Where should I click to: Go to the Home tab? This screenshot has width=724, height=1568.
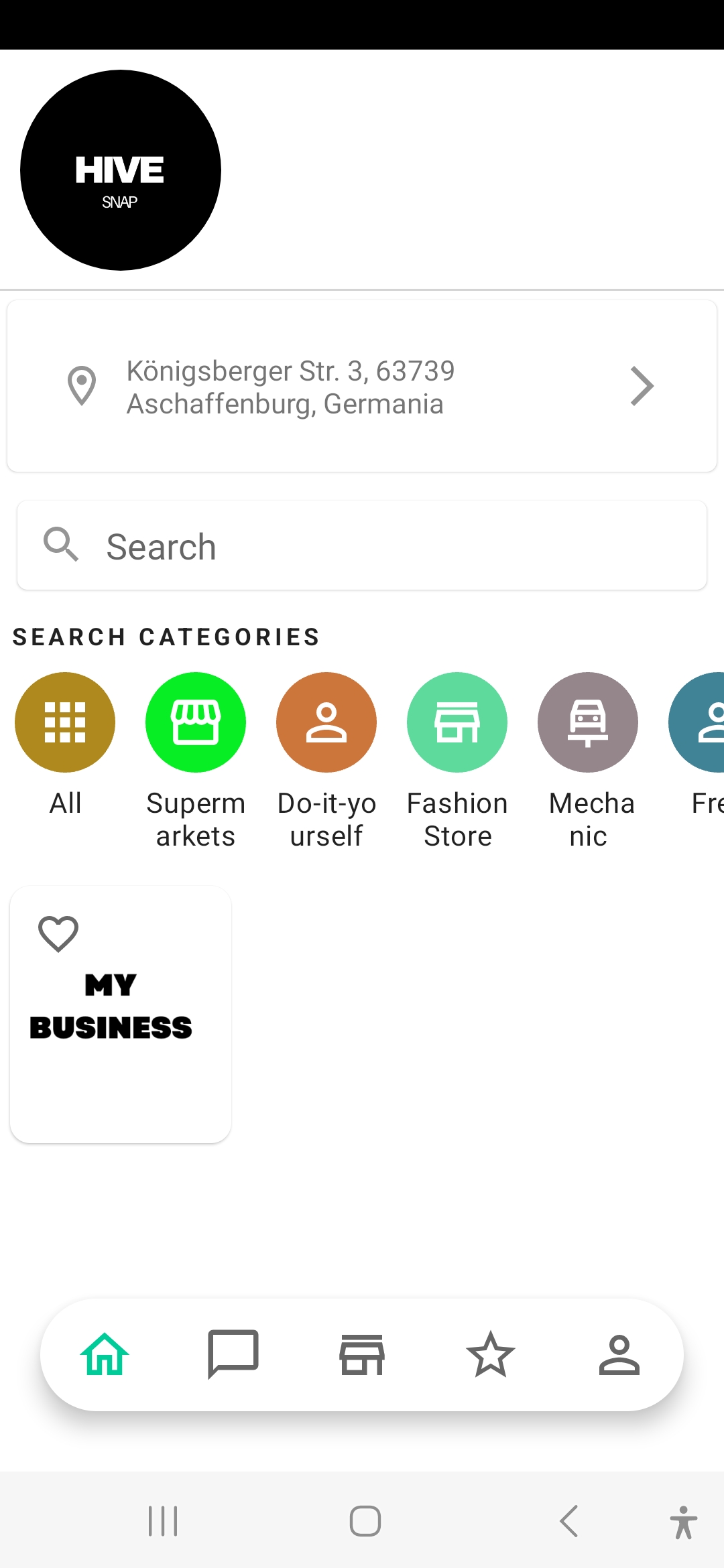coord(105,1354)
